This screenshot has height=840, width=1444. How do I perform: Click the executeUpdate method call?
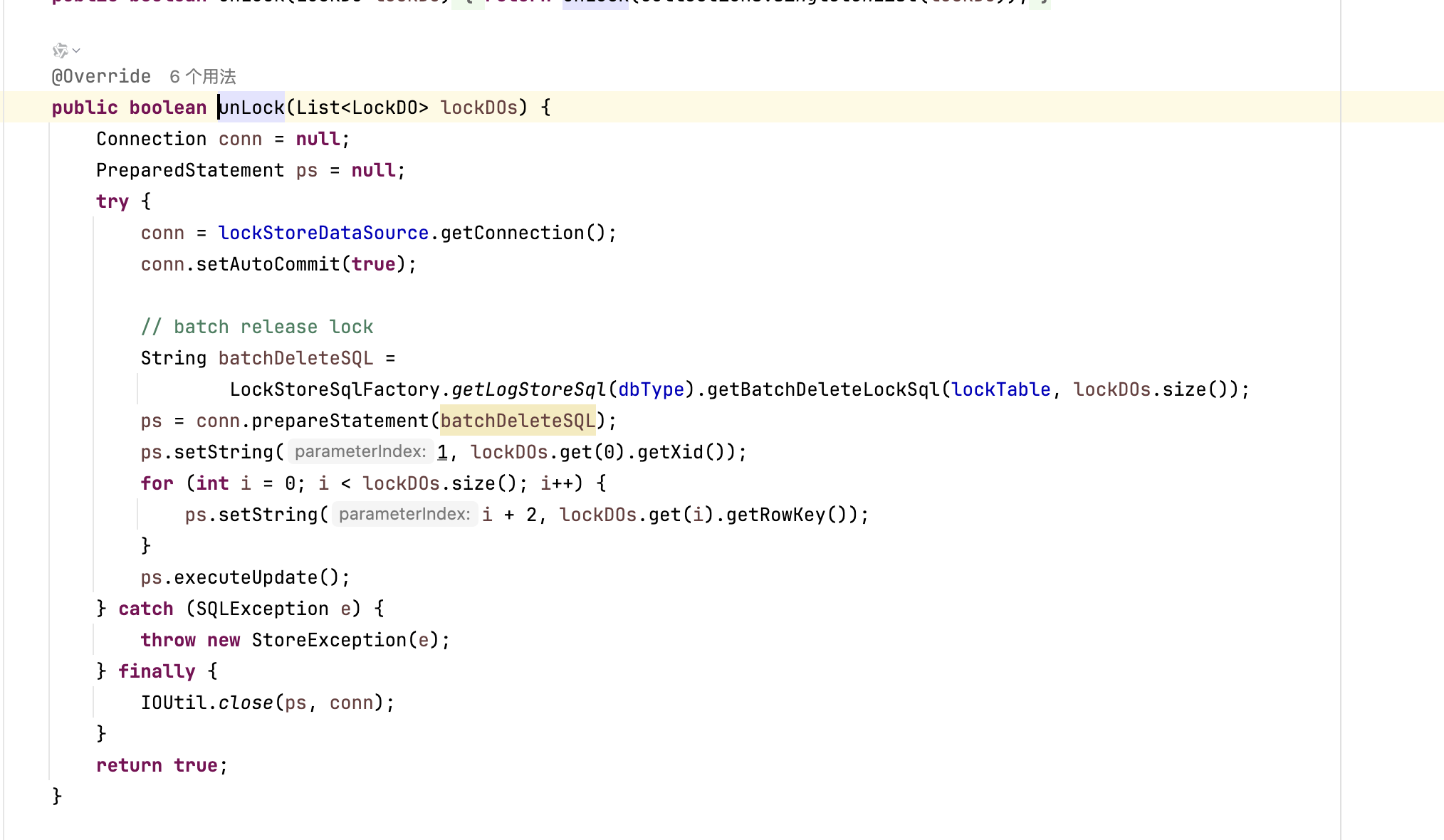tap(246, 577)
